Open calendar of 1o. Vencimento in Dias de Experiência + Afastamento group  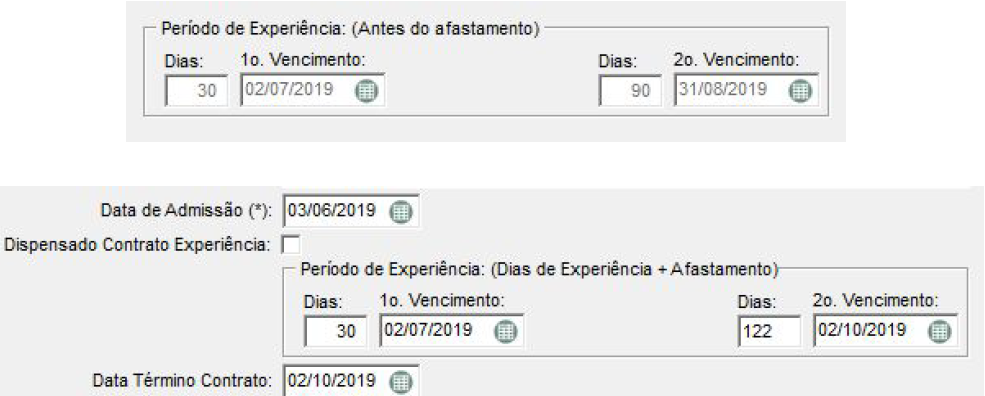505,330
